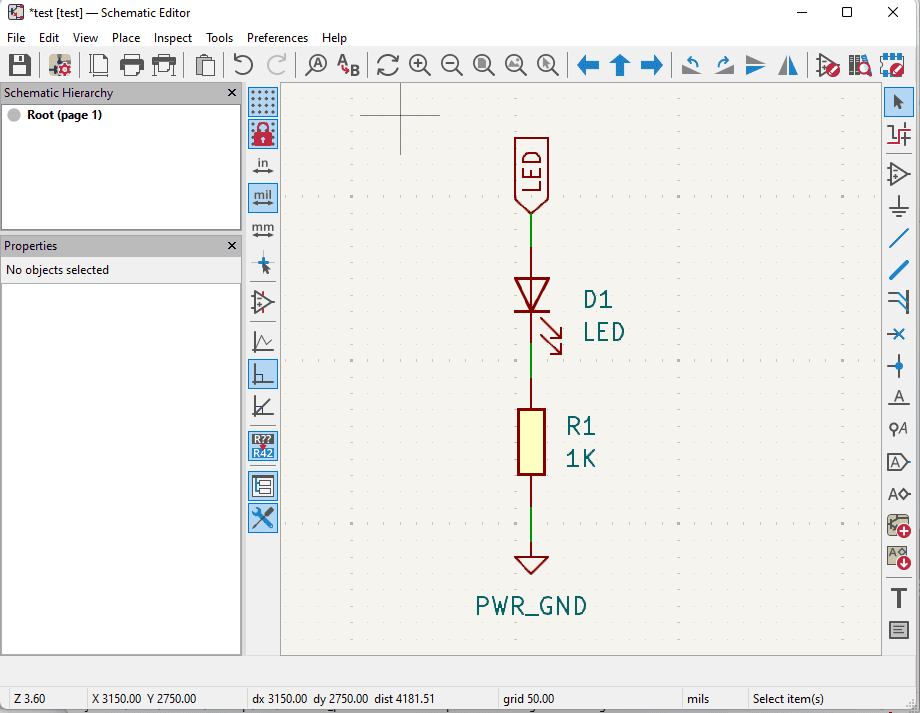Zoom in on the schematic
This screenshot has width=920, height=713.
coord(420,65)
